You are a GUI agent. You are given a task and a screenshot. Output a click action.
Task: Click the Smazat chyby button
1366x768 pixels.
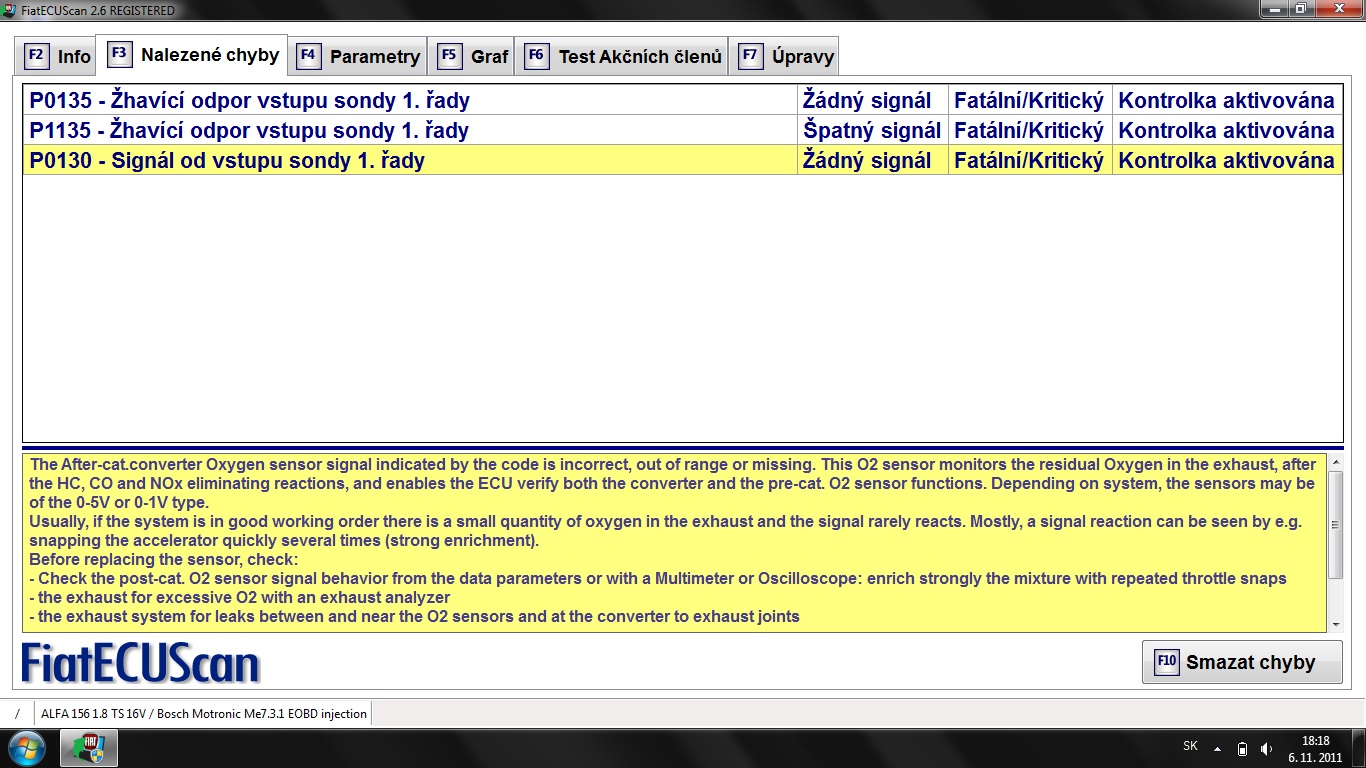coord(1242,662)
